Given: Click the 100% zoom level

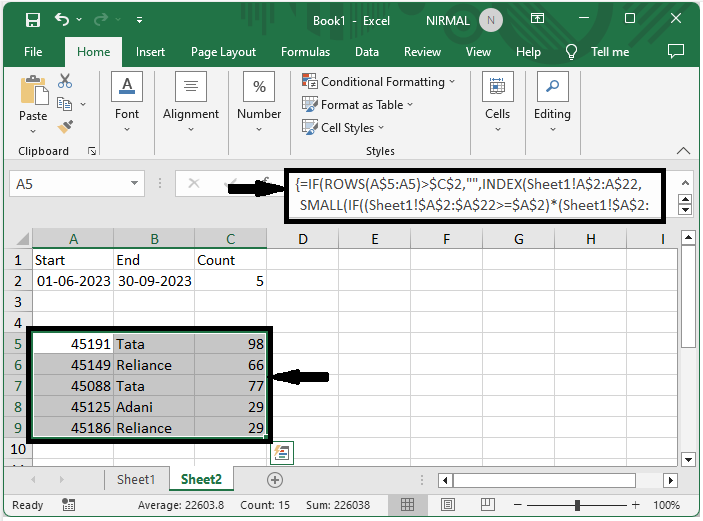Looking at the screenshot, I should point(667,505).
